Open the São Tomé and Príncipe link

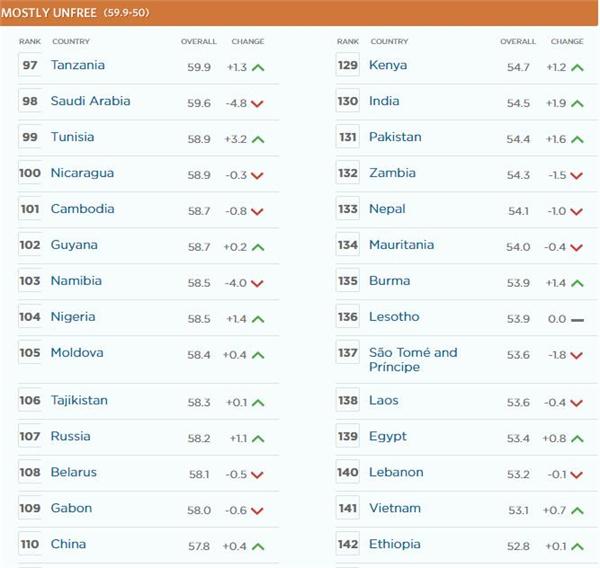click(413, 360)
